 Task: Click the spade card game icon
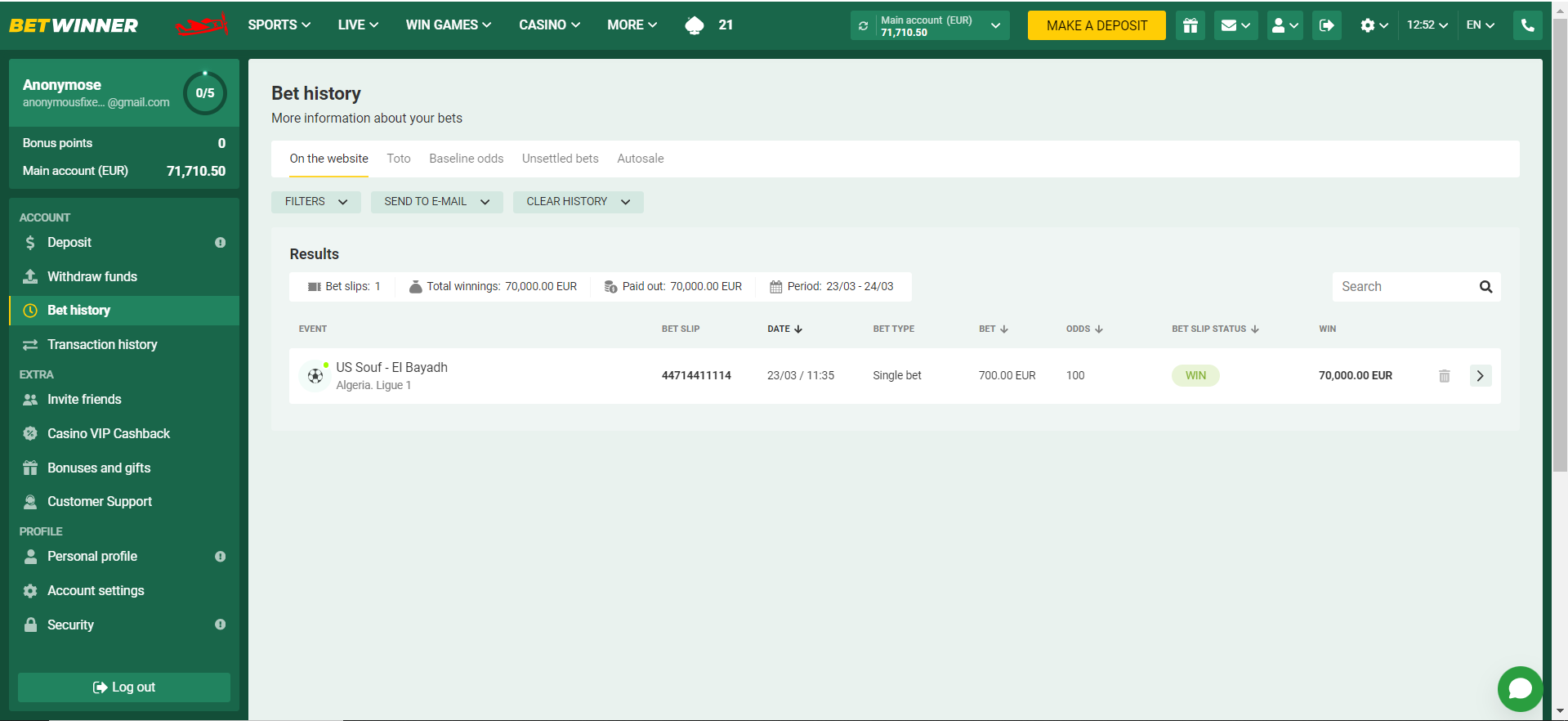tap(695, 25)
